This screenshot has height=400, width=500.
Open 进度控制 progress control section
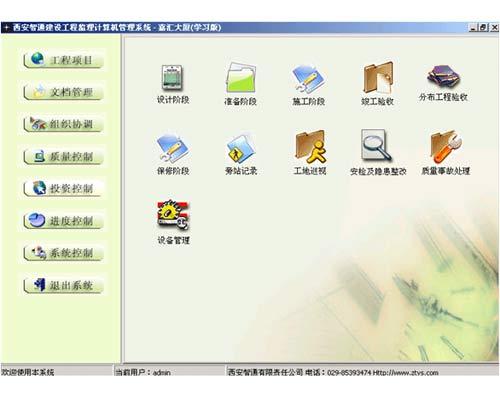click(x=63, y=221)
